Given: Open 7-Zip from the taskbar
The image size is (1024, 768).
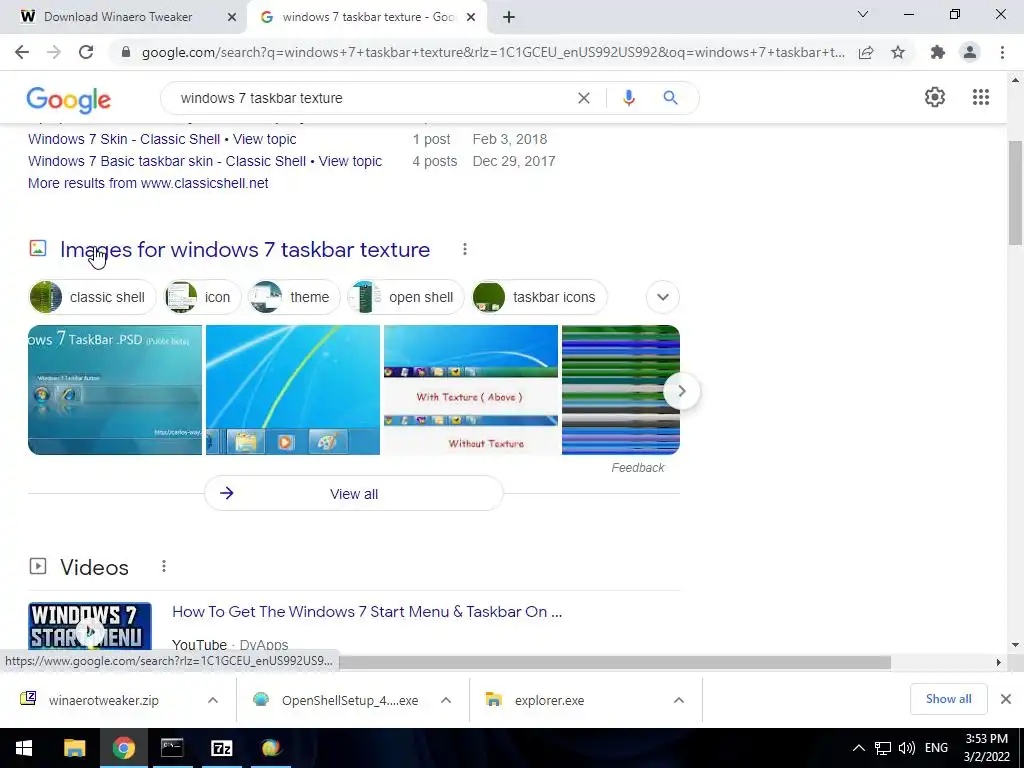Looking at the screenshot, I should click(x=222, y=748).
